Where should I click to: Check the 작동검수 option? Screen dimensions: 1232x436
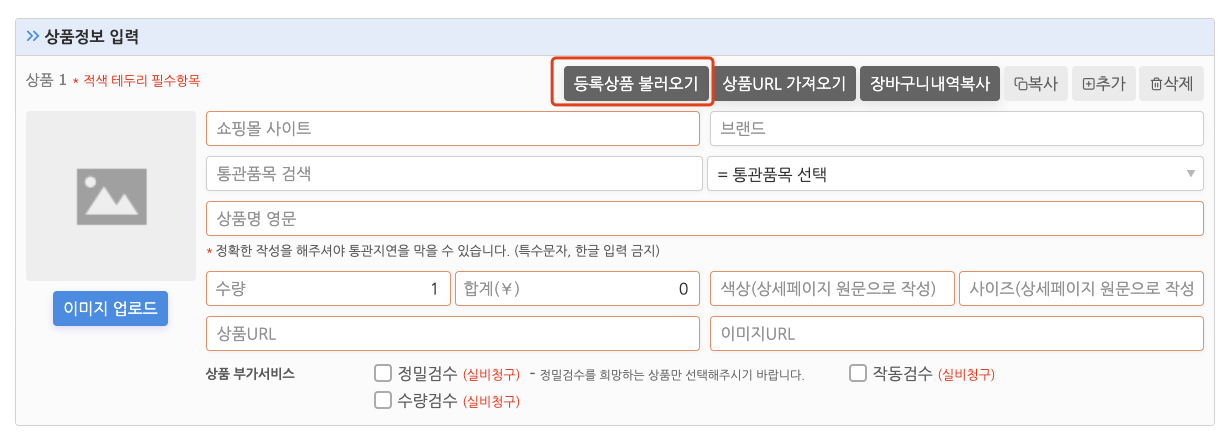tap(857, 373)
